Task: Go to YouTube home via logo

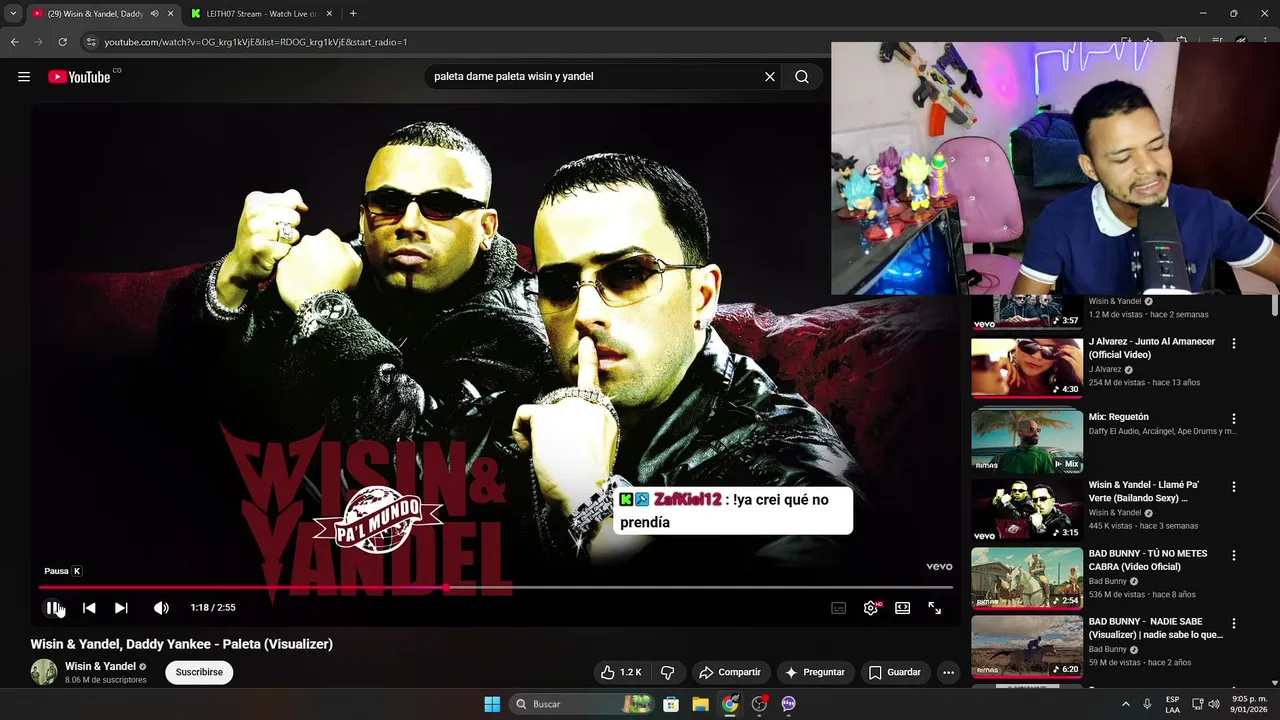Action: click(79, 77)
